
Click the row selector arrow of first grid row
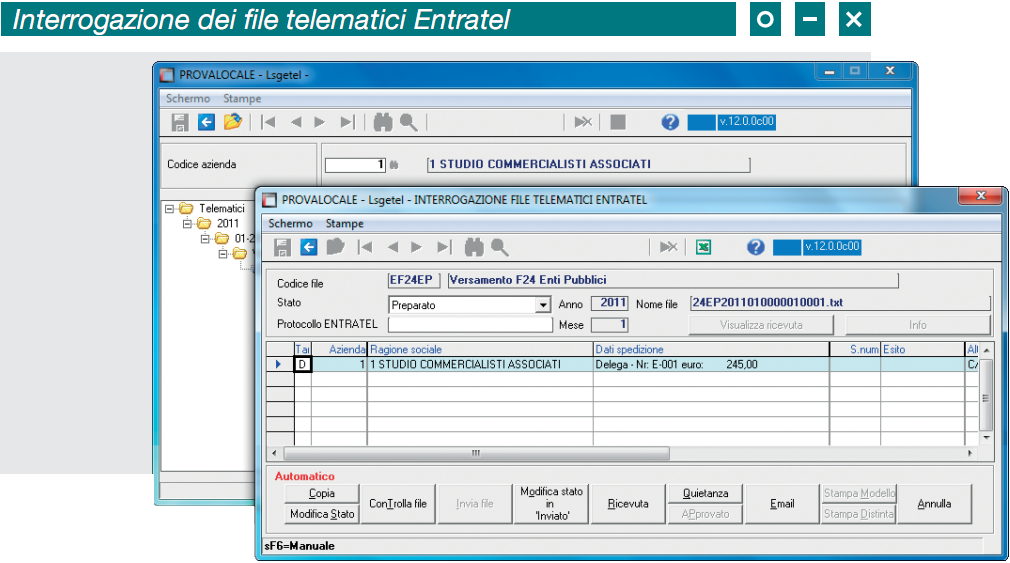click(280, 365)
